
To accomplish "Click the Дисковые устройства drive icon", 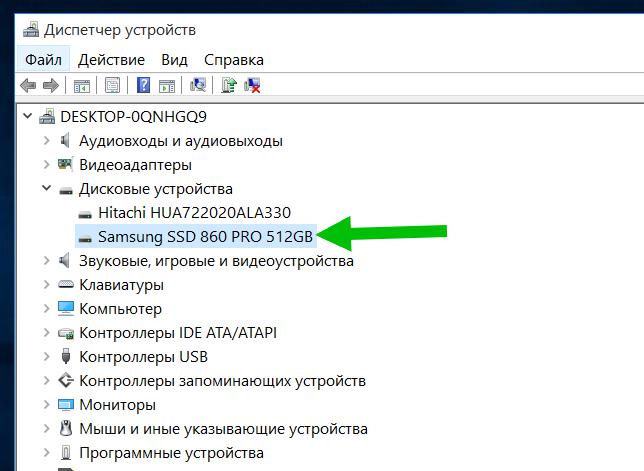I will click(66, 190).
